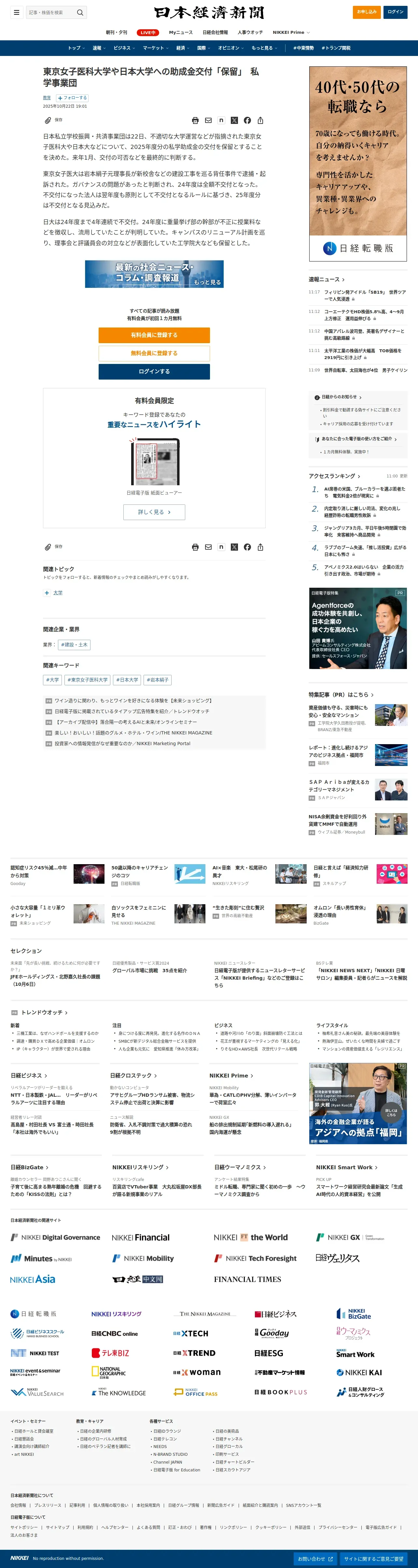Expand the オピニオン navigation dropdown
The height and width of the screenshot is (1568, 418).
point(231,48)
